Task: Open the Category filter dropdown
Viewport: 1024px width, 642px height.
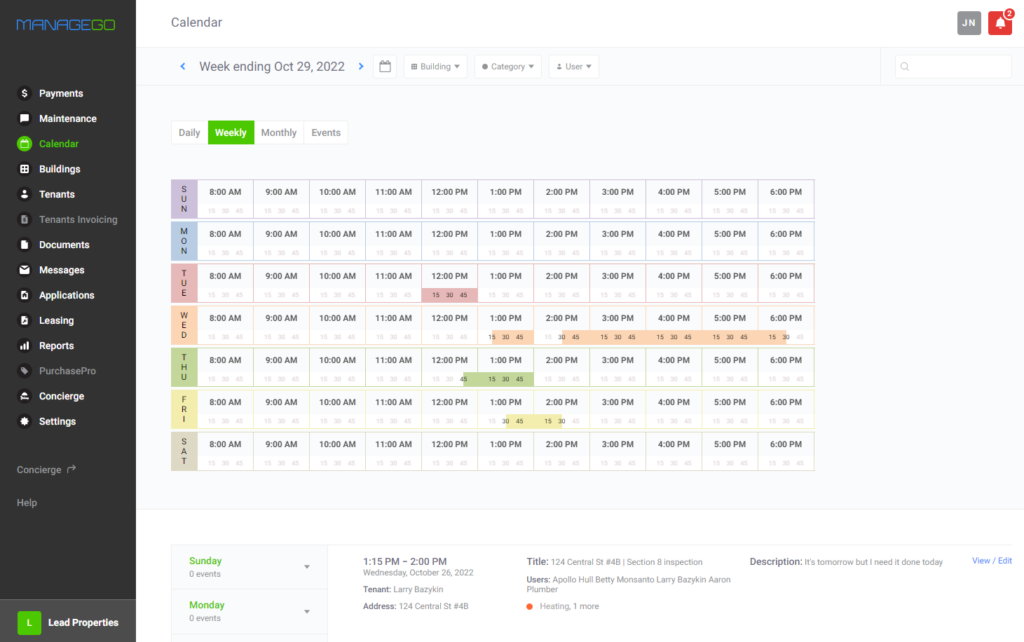Action: pyautogui.click(x=507, y=66)
